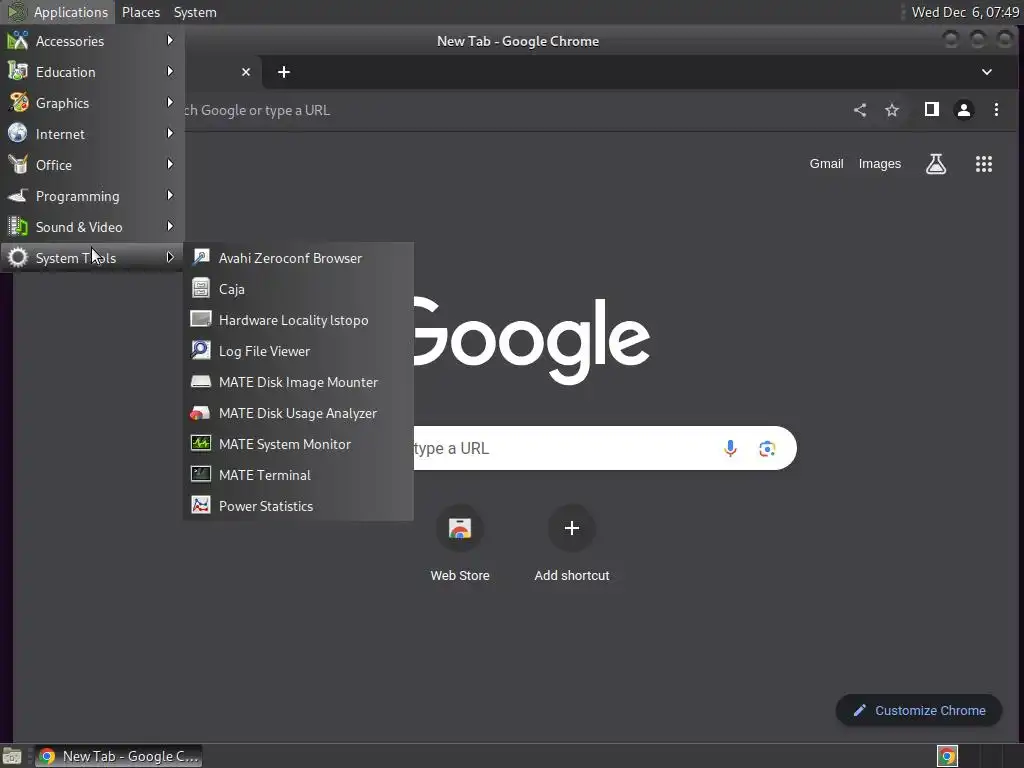Image resolution: width=1024 pixels, height=768 pixels.
Task: Expand the Programming submenu arrow
Action: pyautogui.click(x=170, y=195)
